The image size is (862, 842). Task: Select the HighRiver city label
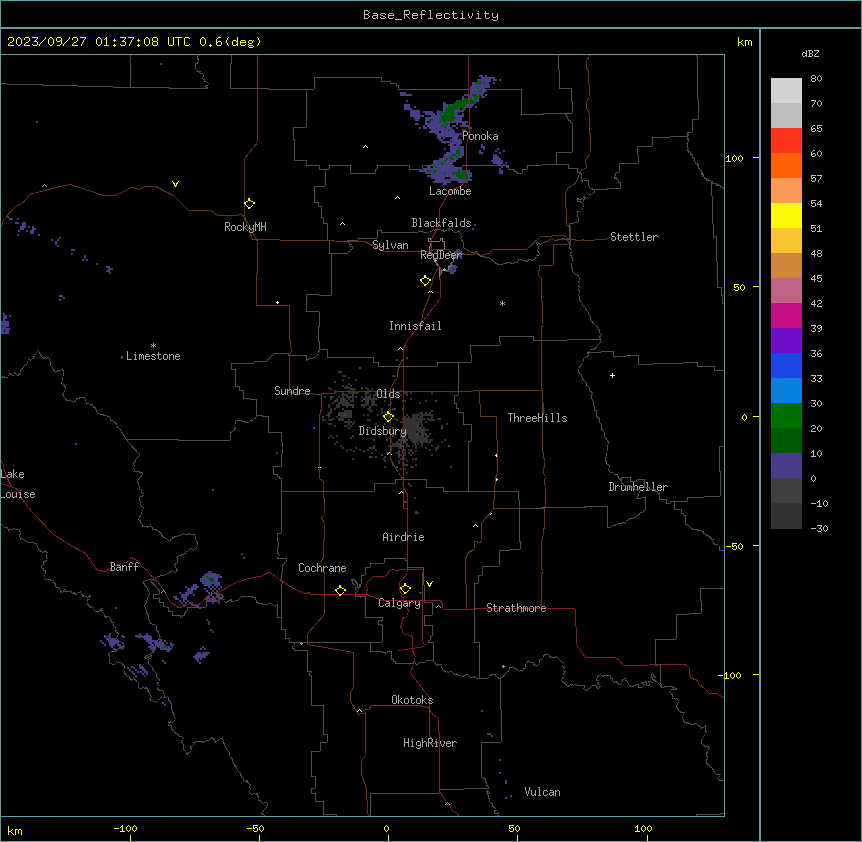click(430, 743)
